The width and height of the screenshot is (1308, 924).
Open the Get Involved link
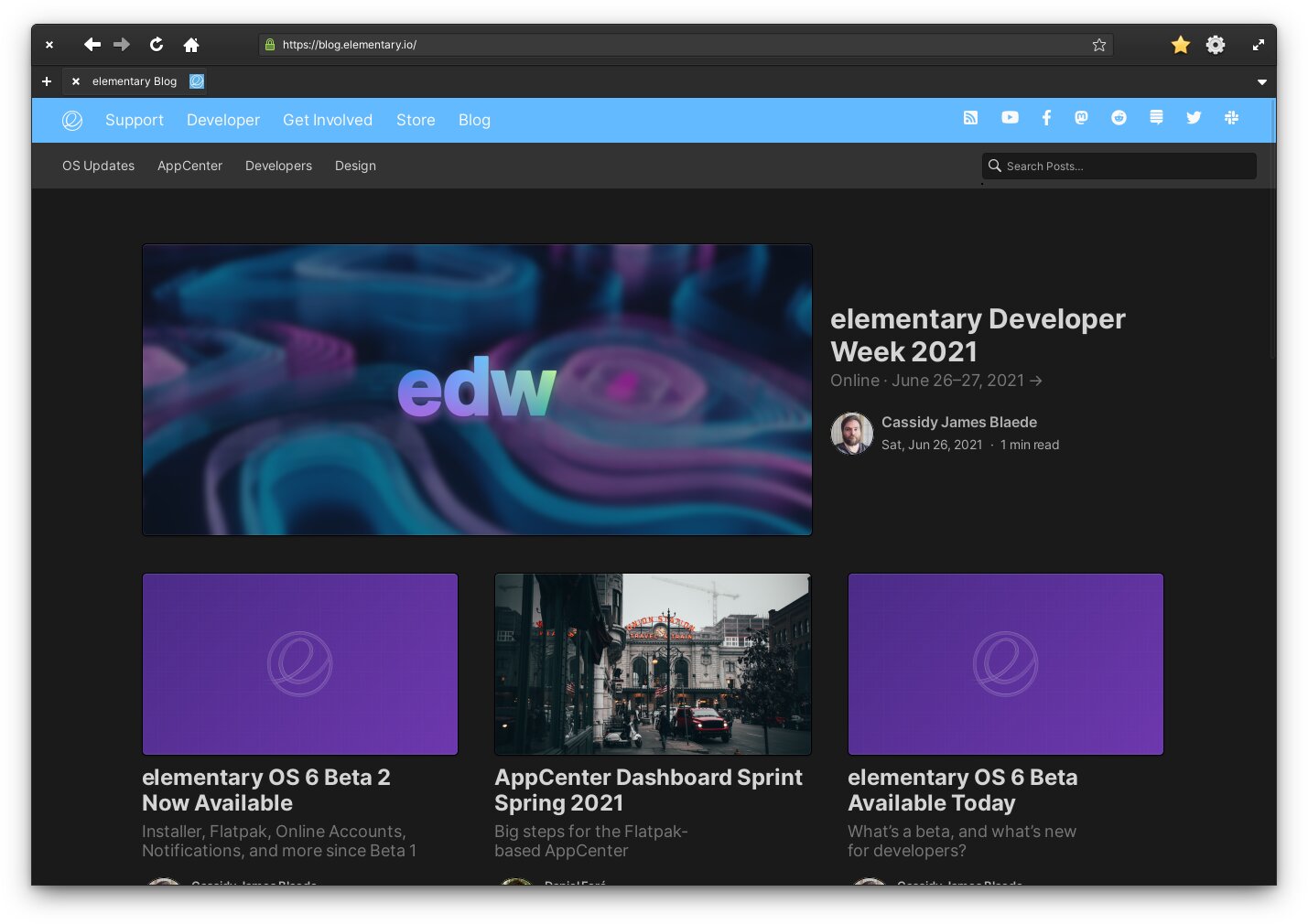tap(327, 120)
